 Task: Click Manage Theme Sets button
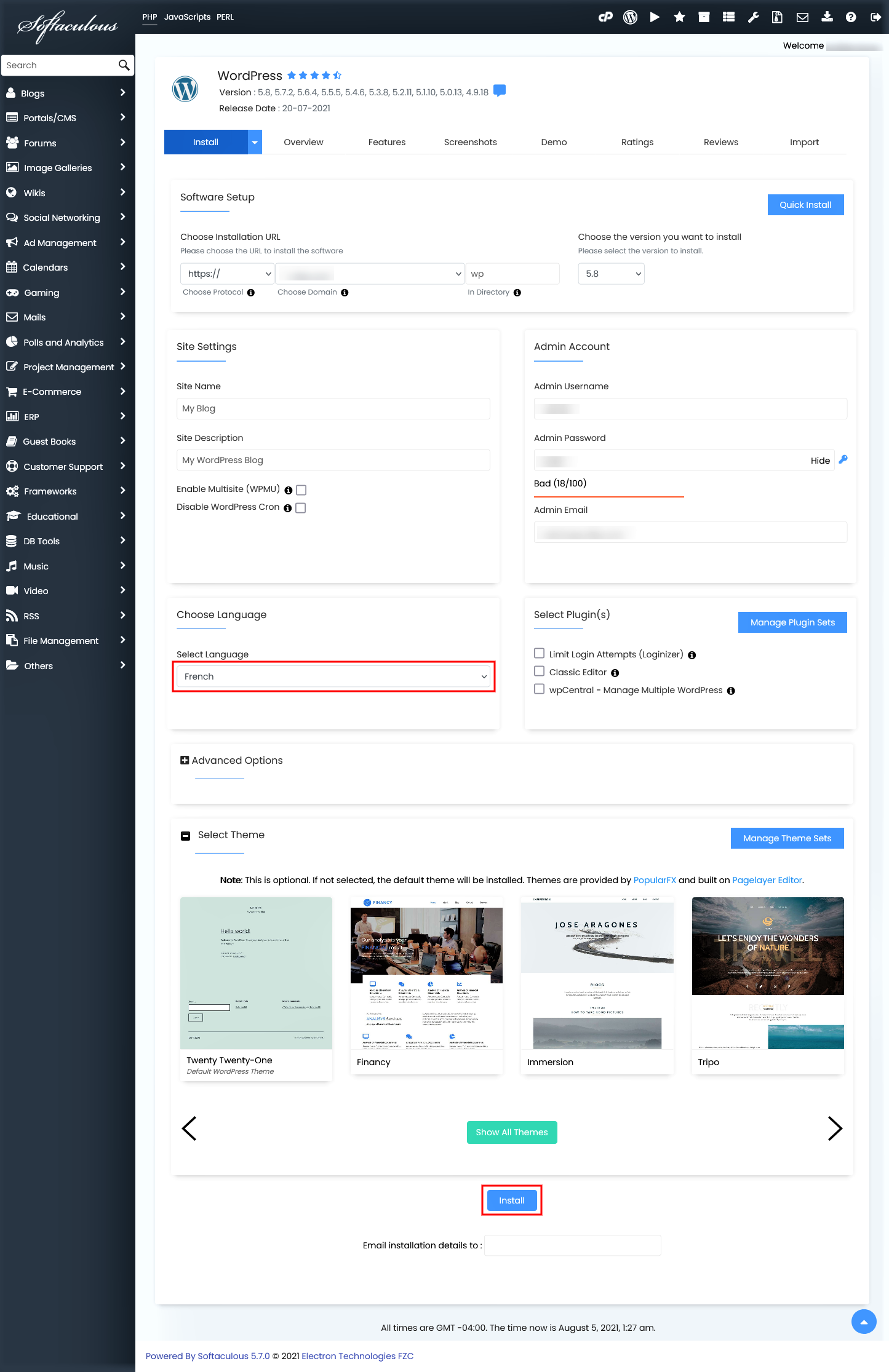[787, 838]
